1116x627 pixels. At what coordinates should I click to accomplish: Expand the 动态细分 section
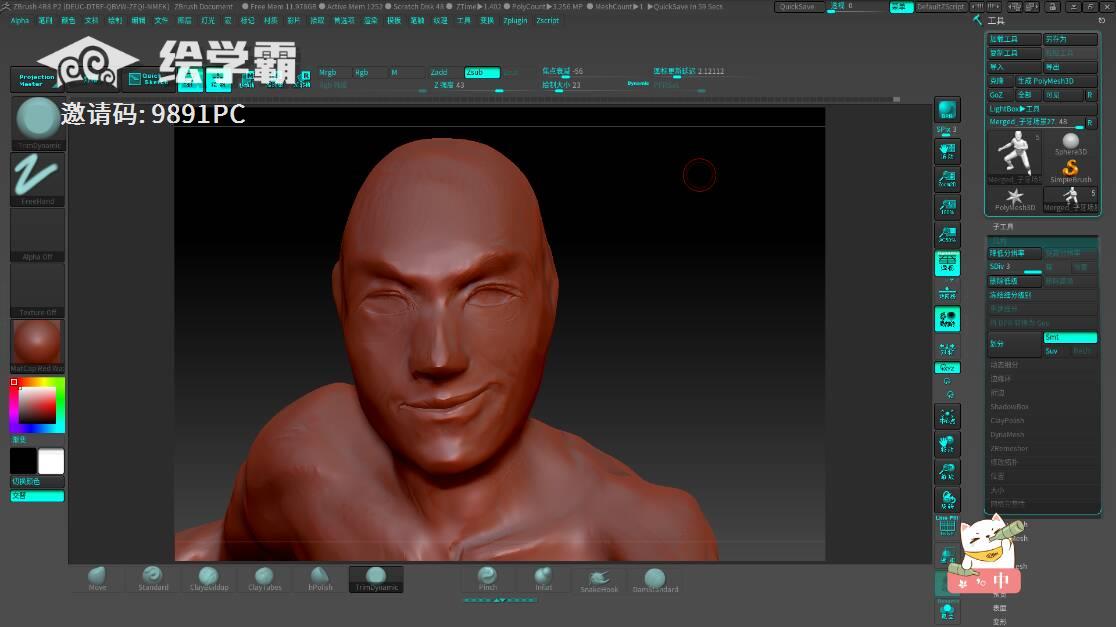(x=1004, y=364)
